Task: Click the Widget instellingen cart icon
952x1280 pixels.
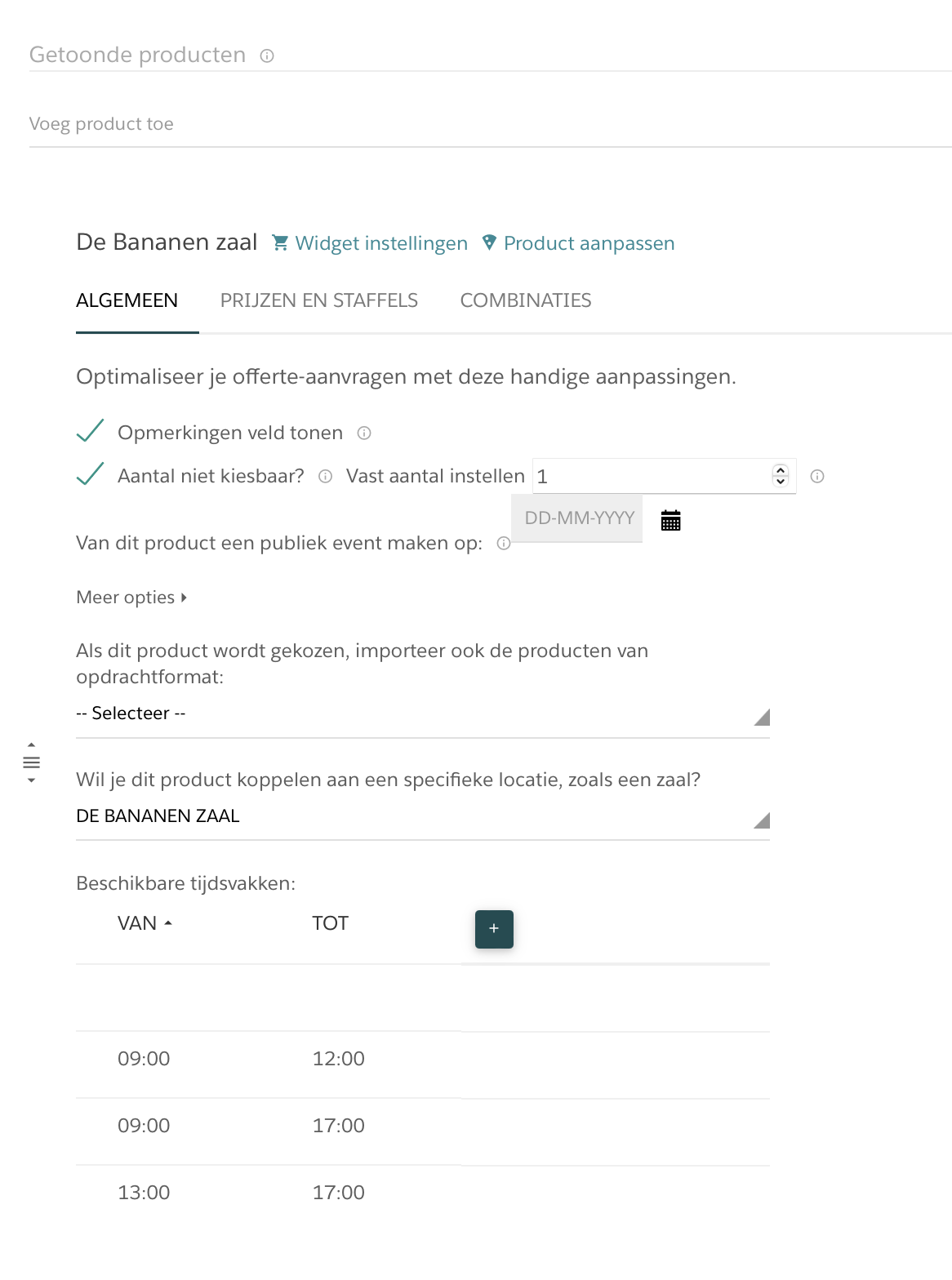Action: (x=280, y=242)
